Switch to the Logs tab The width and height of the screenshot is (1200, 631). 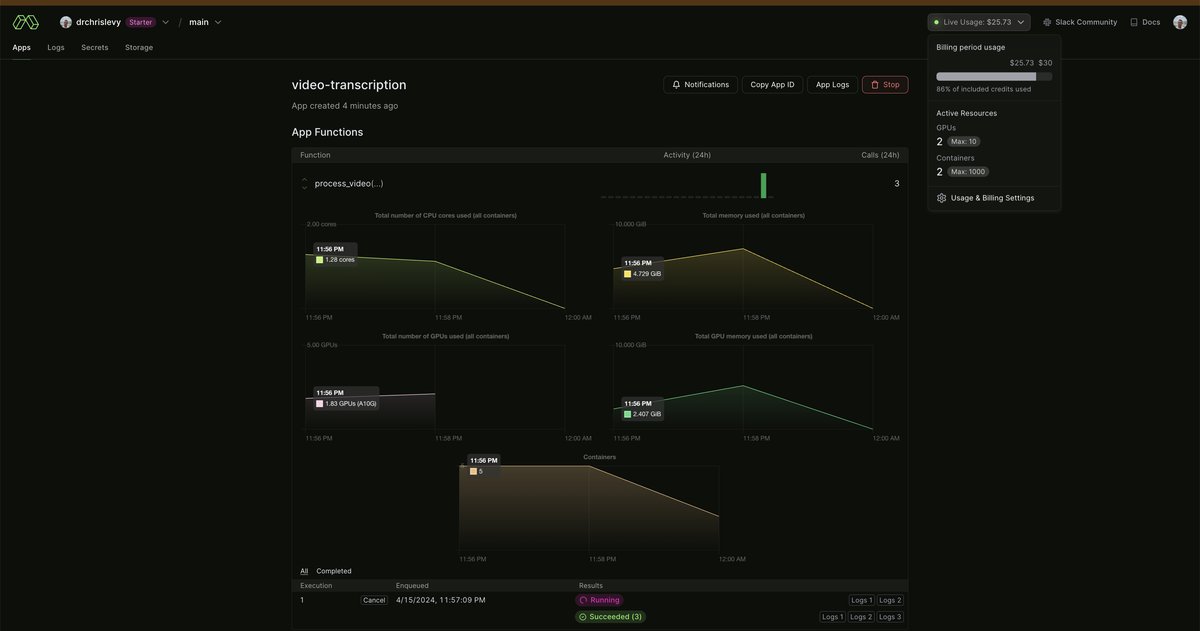click(56, 47)
